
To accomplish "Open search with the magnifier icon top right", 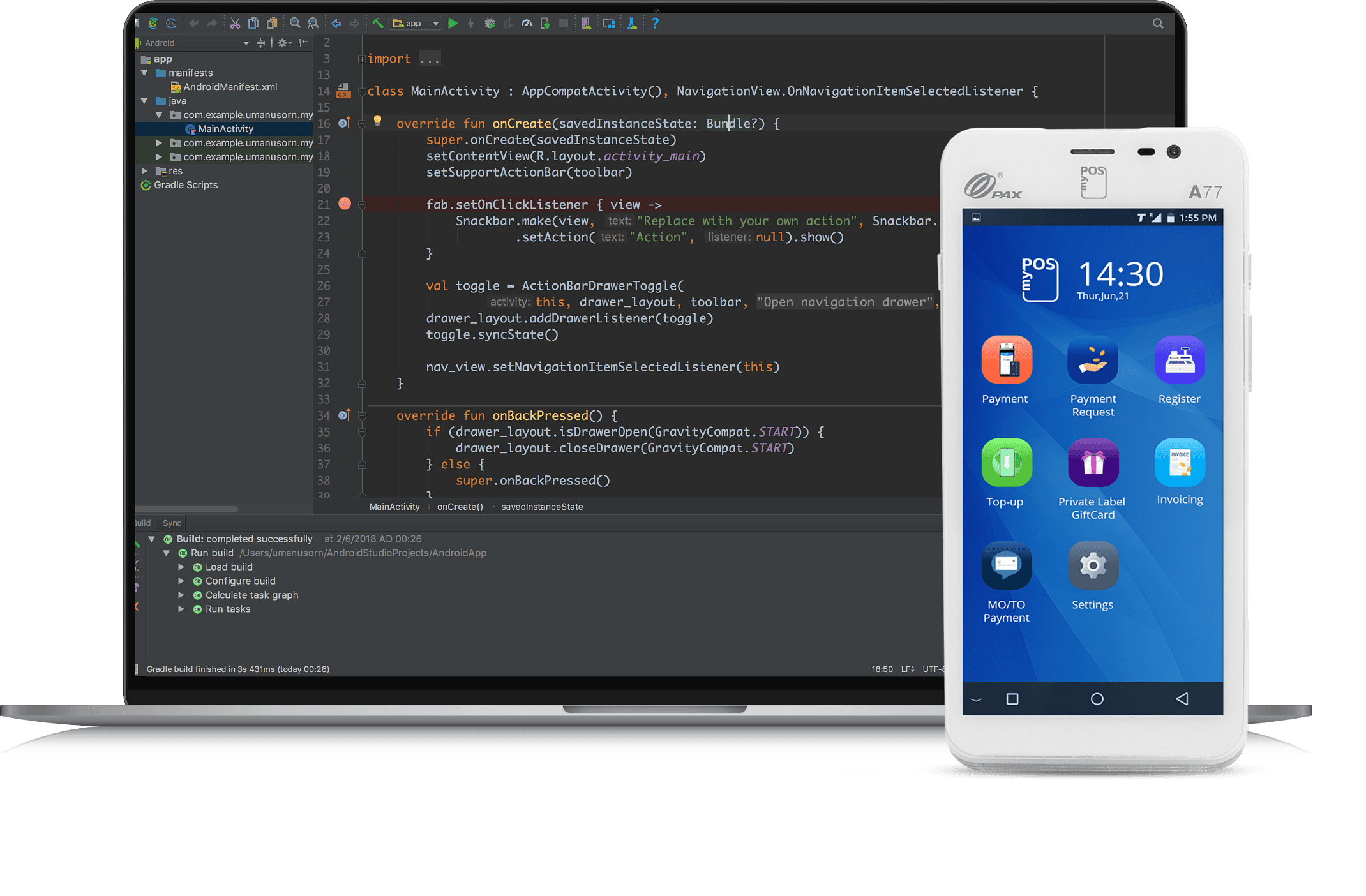I will (x=1157, y=23).
